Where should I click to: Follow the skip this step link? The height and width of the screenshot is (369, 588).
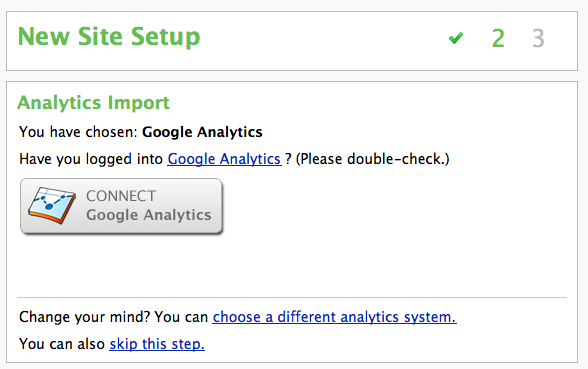[157, 344]
